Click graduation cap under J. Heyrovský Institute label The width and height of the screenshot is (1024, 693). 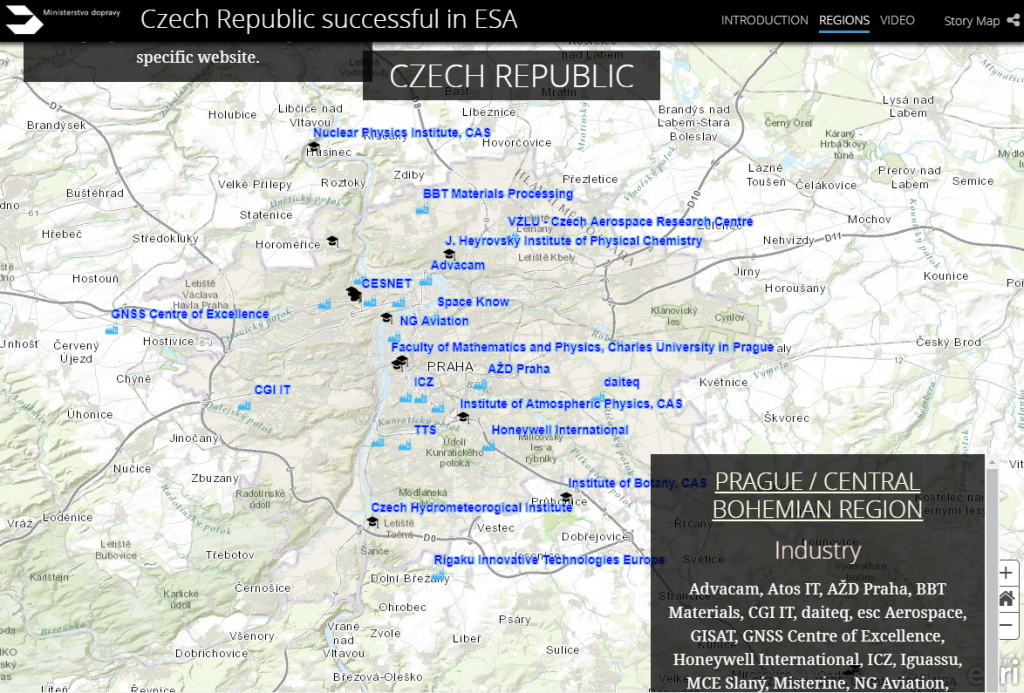(x=449, y=253)
